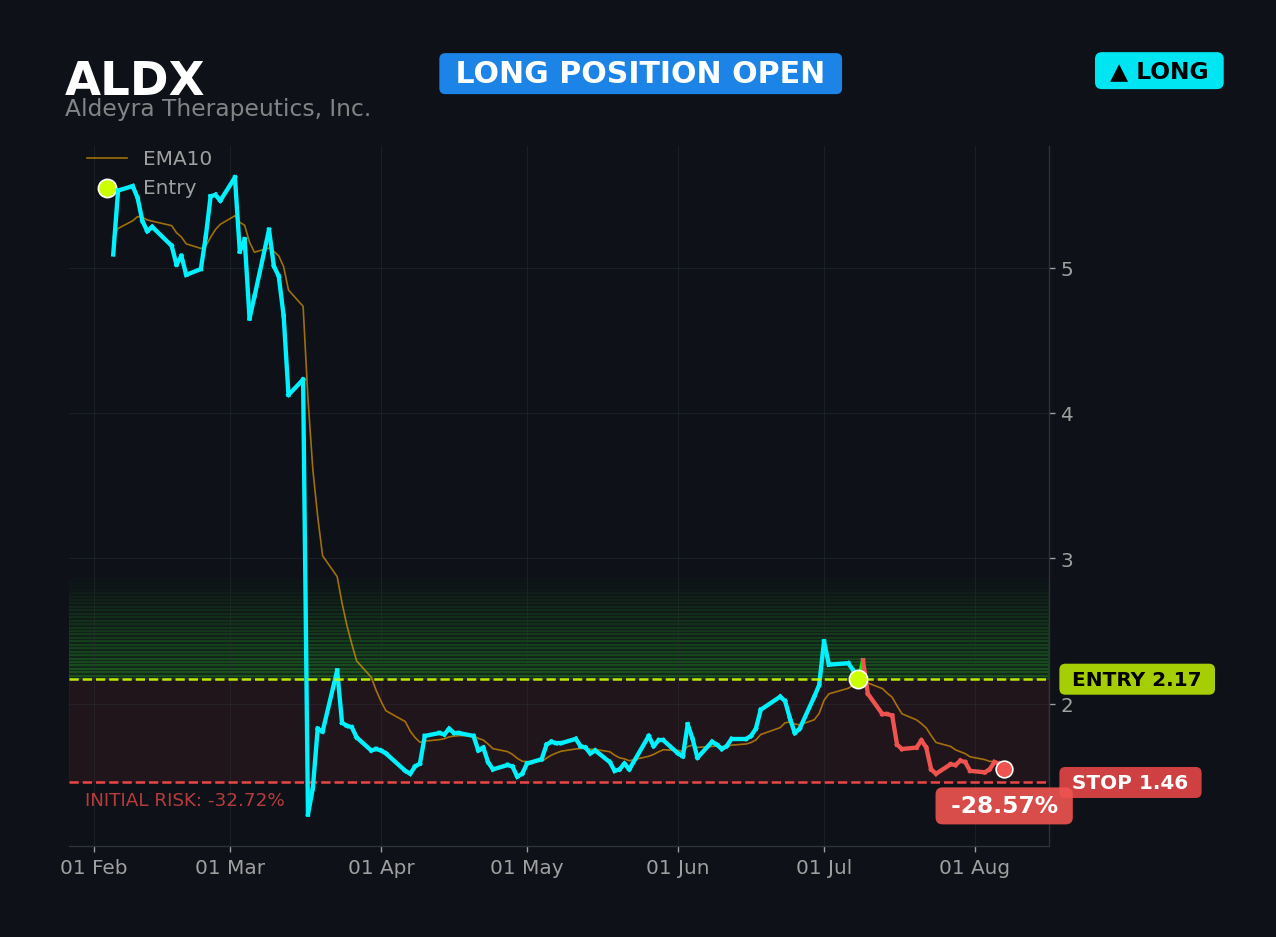Click the y-axis value 2

click(x=1067, y=705)
